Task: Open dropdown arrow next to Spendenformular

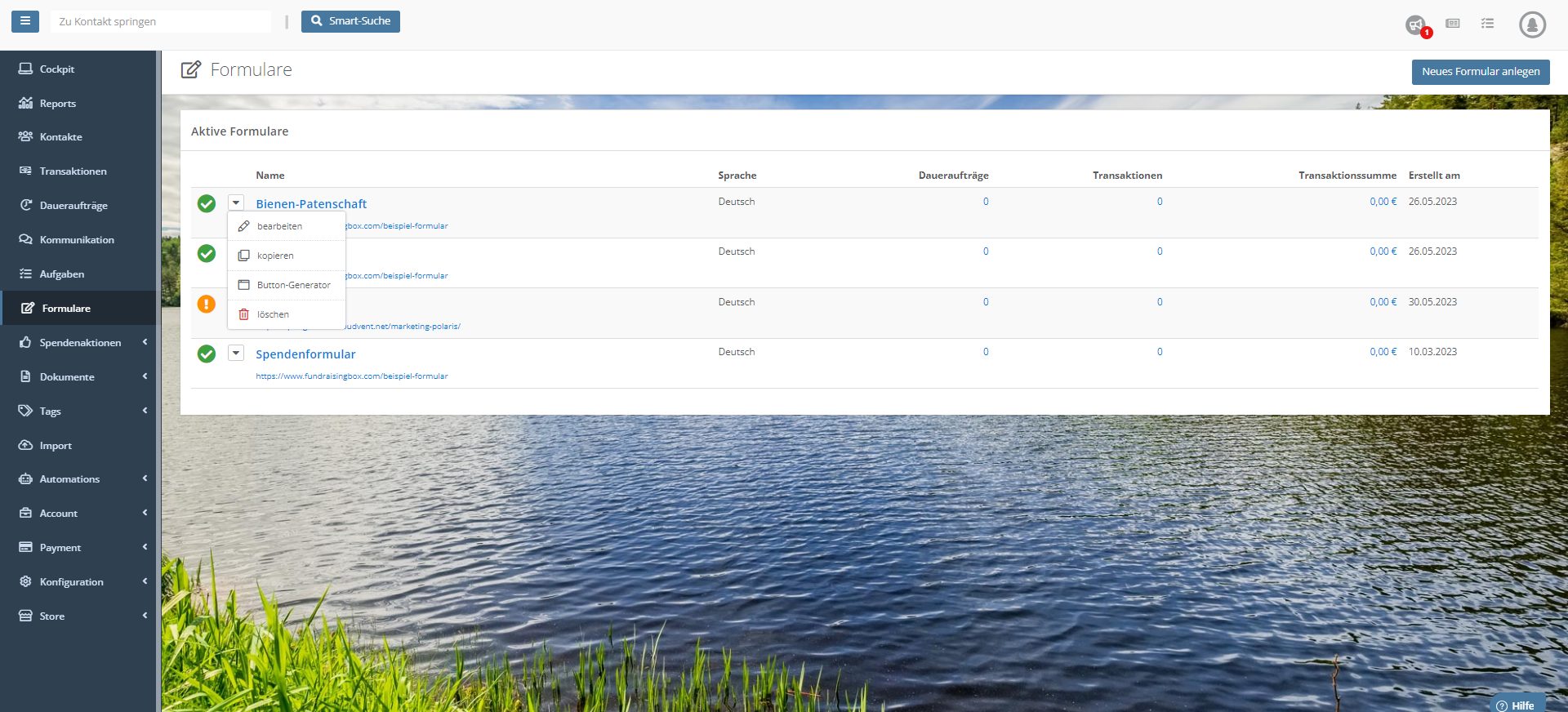Action: click(x=236, y=353)
